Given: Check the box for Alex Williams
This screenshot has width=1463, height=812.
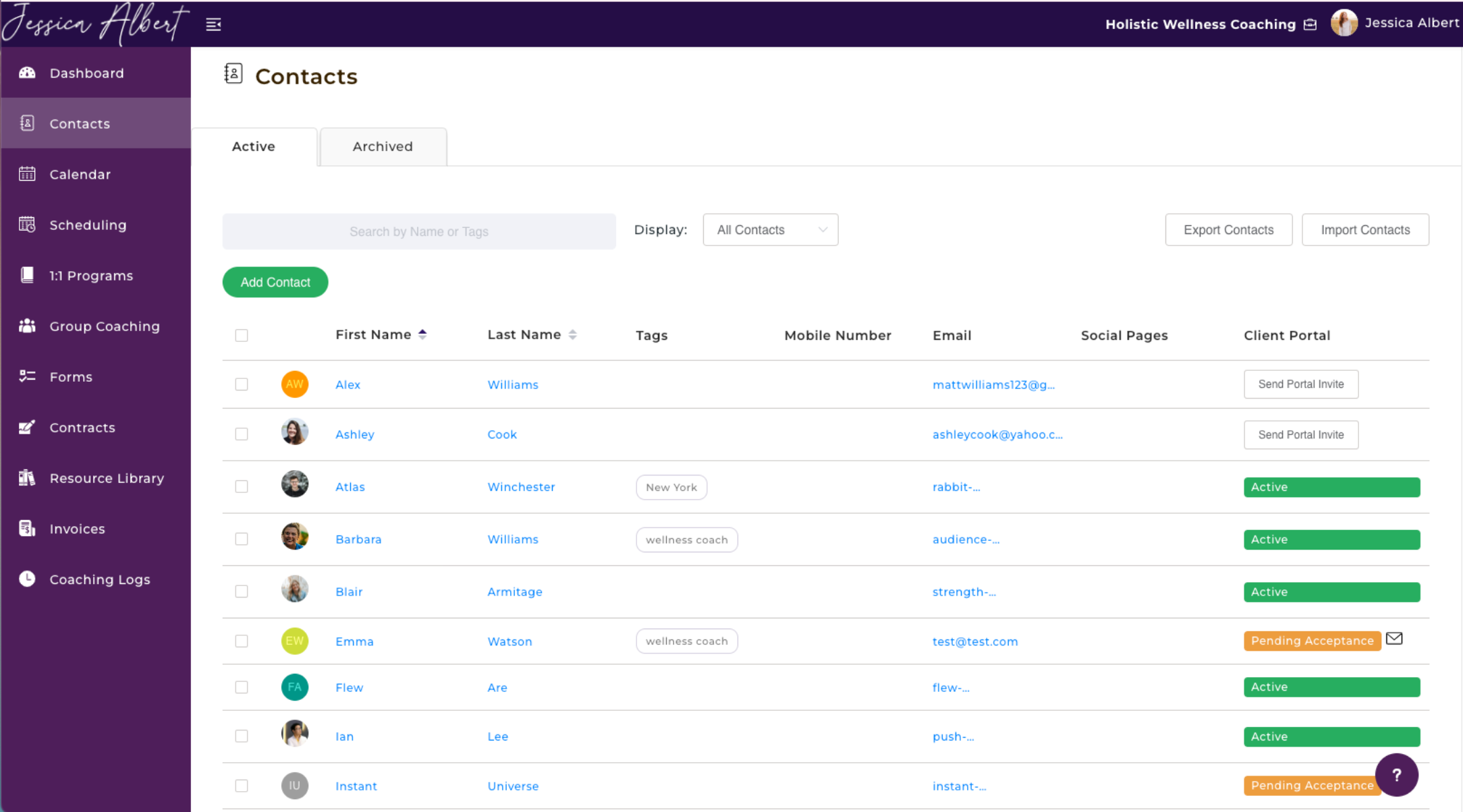Looking at the screenshot, I should point(242,384).
